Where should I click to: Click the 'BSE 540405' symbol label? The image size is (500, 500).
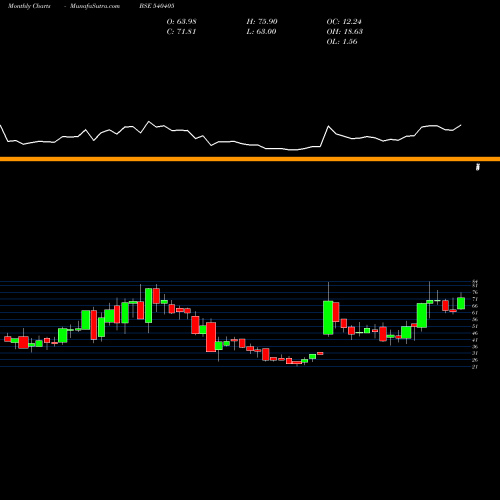157,6
